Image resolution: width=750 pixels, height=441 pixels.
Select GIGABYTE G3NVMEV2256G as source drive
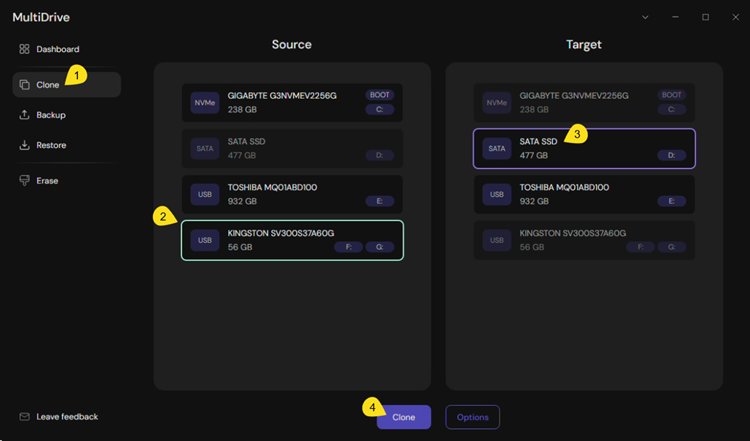click(292, 102)
